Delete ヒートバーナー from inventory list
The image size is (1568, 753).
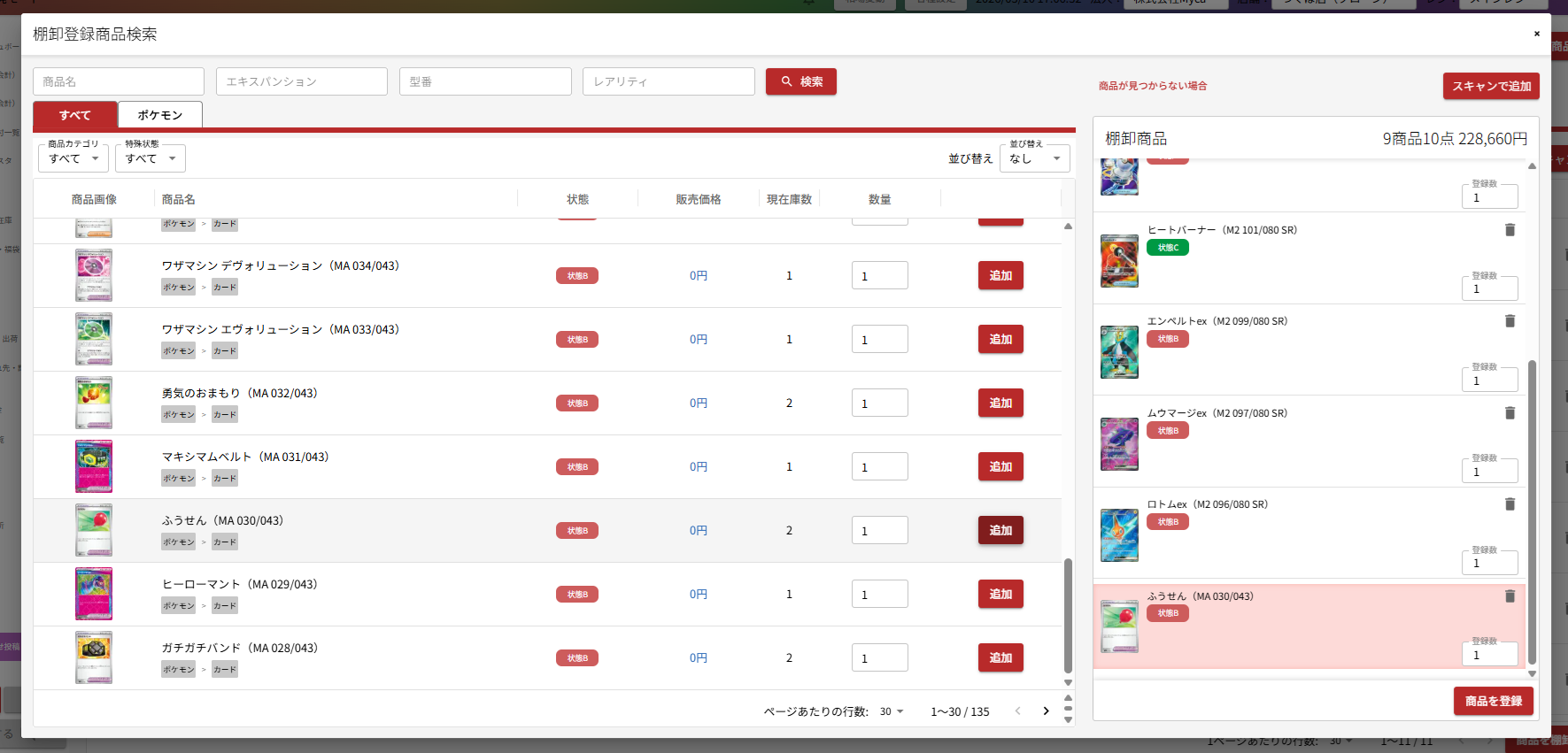tap(1510, 230)
